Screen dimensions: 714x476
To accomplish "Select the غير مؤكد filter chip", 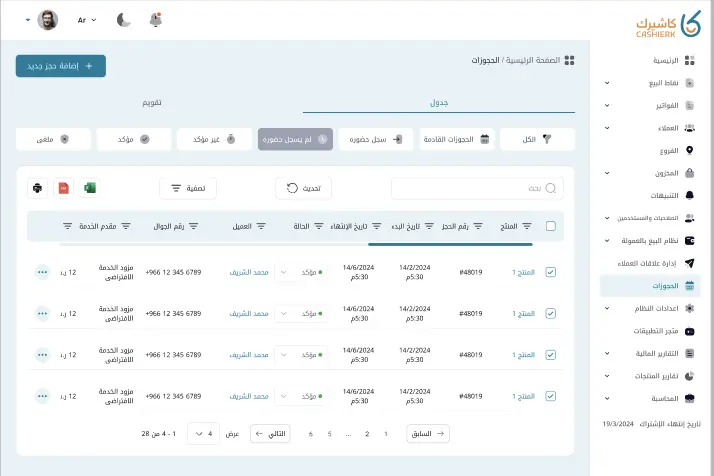I will click(214, 139).
